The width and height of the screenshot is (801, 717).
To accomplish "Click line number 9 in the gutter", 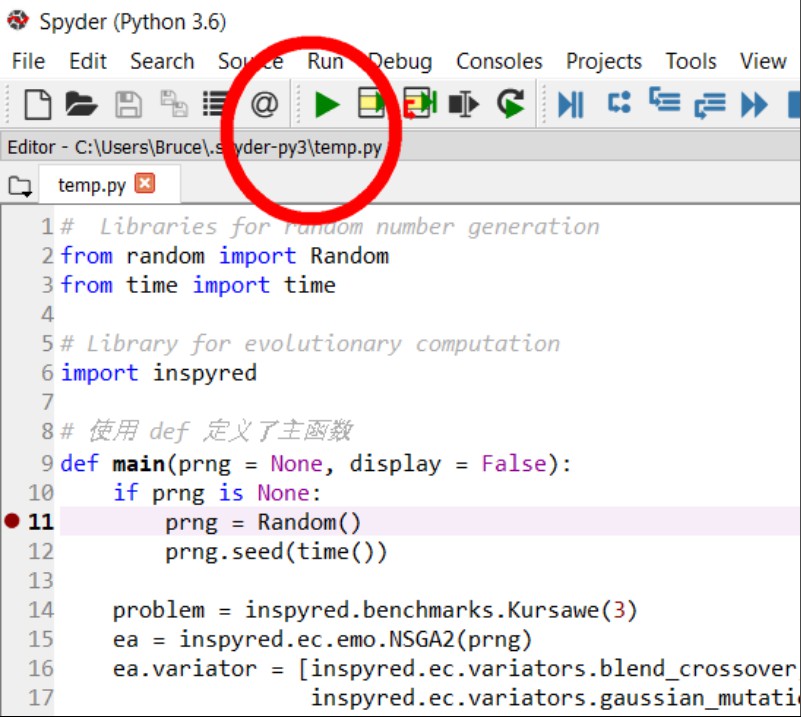I will coord(48,463).
